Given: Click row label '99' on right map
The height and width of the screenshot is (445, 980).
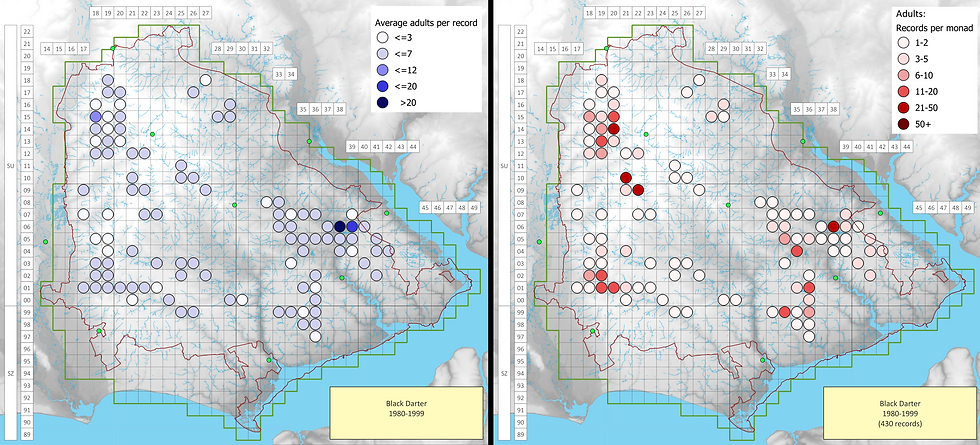Looking at the screenshot, I should [521, 312].
